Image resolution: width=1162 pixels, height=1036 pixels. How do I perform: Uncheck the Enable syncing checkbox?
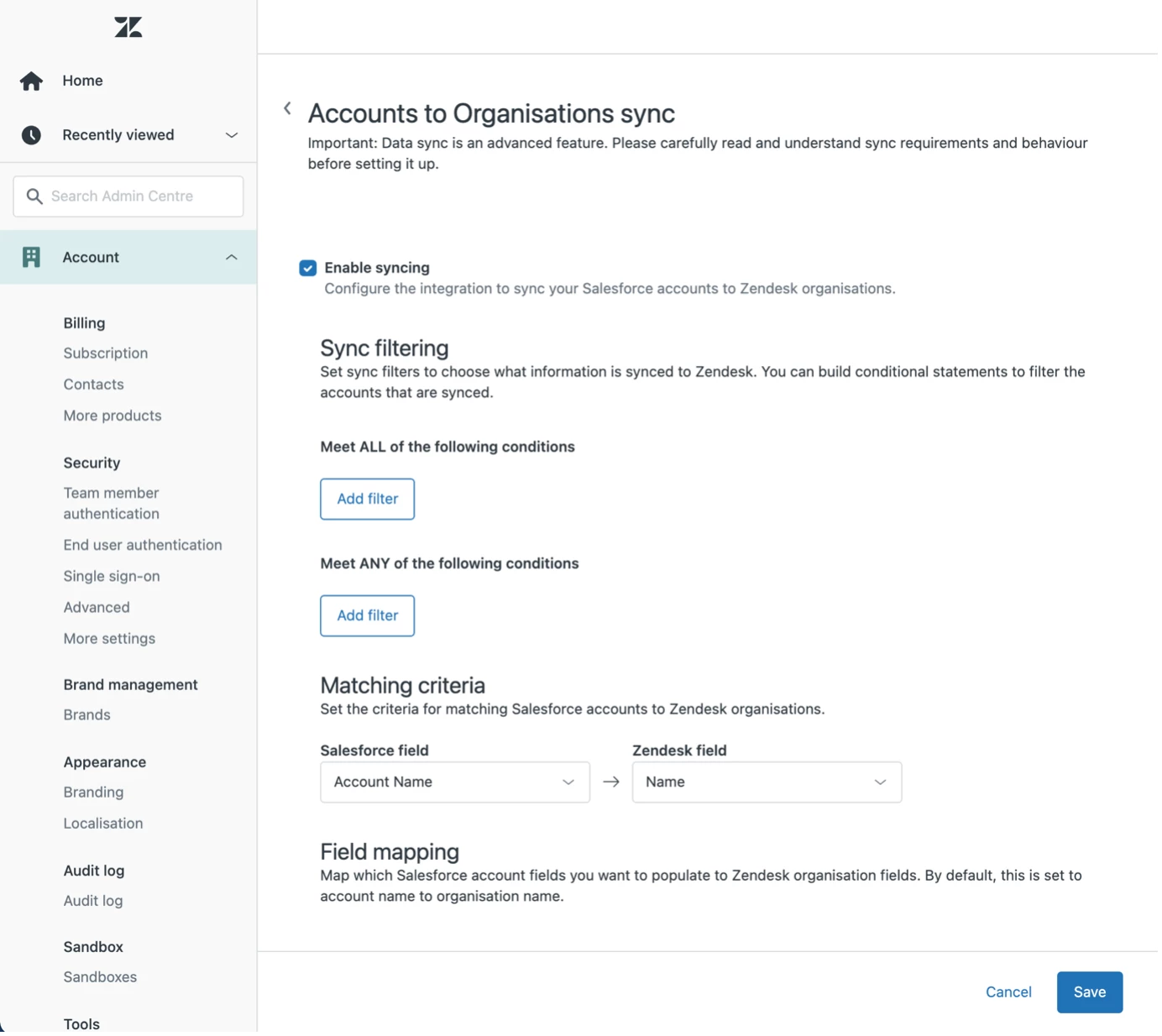308,268
